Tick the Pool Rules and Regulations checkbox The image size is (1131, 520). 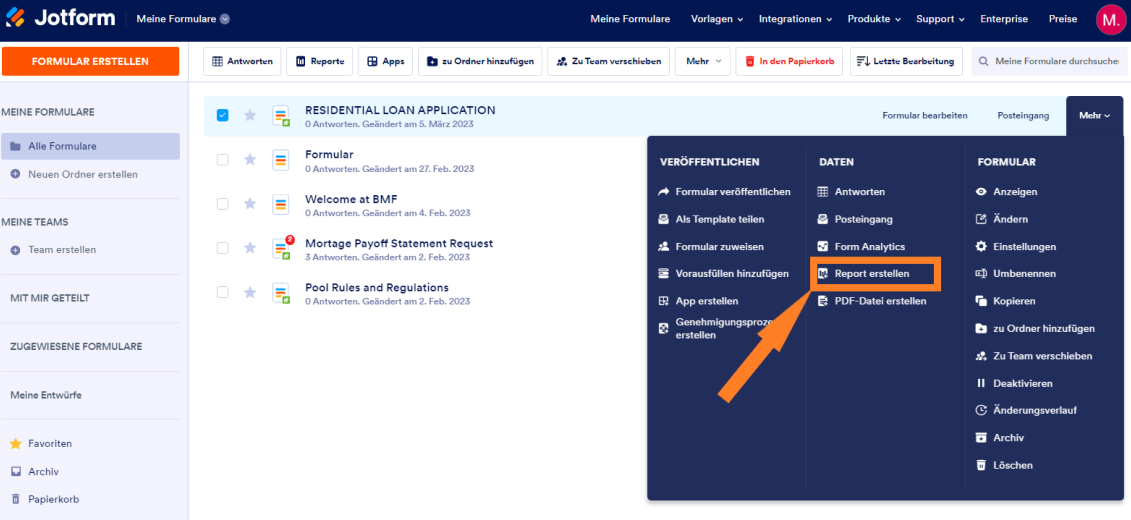[223, 292]
